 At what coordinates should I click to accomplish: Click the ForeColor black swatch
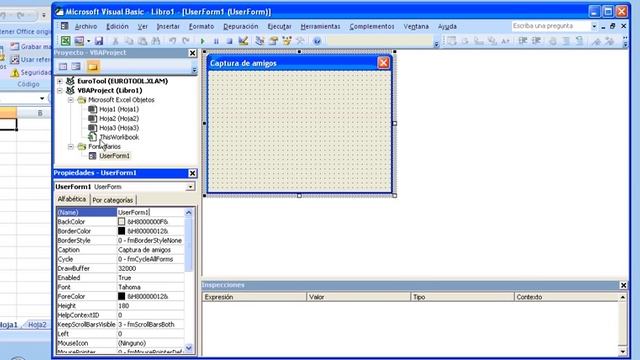(122, 296)
